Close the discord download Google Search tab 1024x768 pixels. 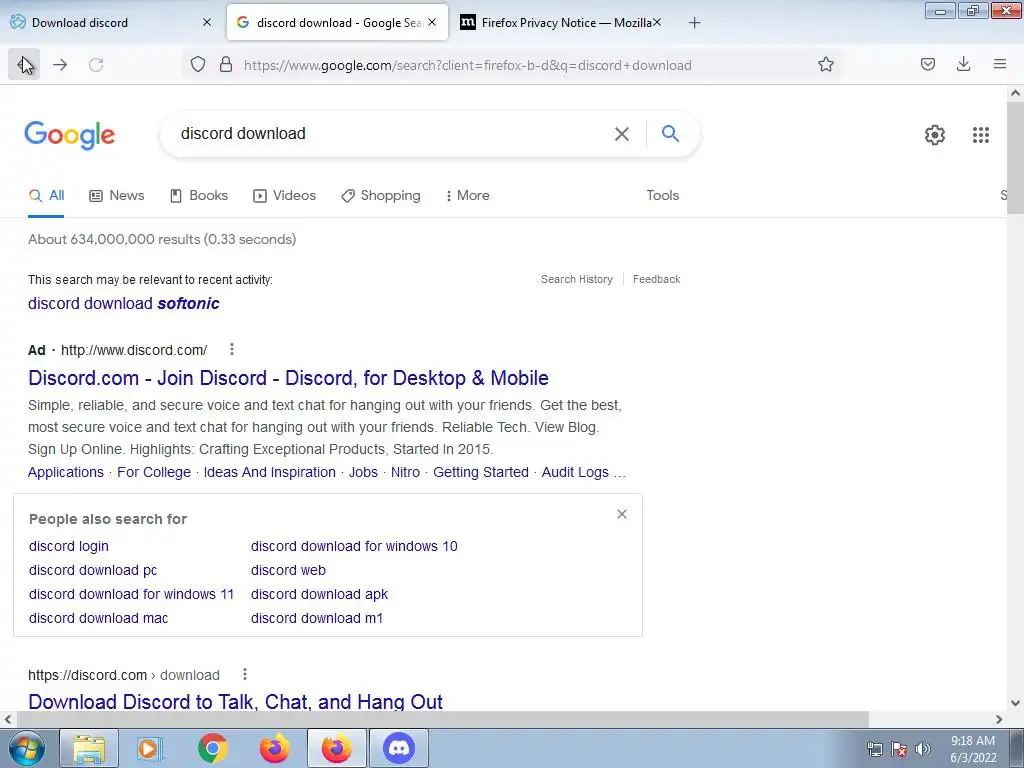(432, 22)
